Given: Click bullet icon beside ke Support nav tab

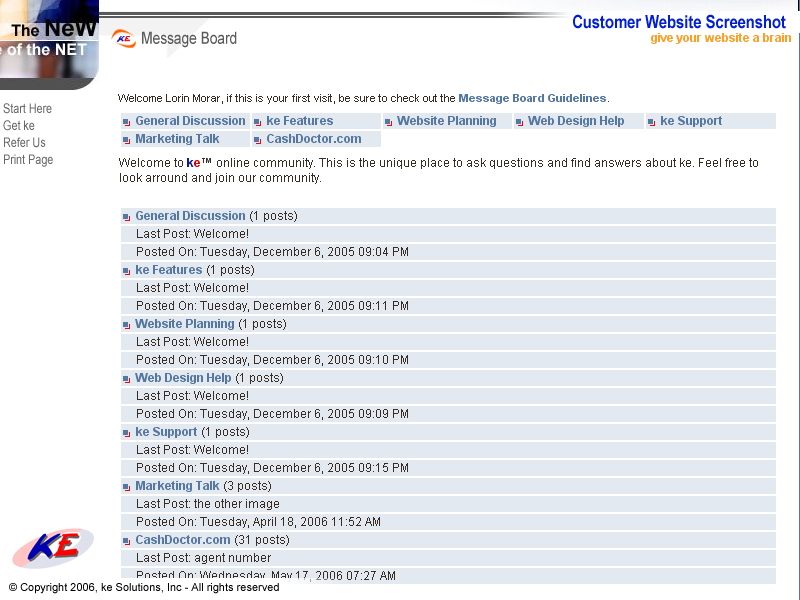Looking at the screenshot, I should (652, 122).
